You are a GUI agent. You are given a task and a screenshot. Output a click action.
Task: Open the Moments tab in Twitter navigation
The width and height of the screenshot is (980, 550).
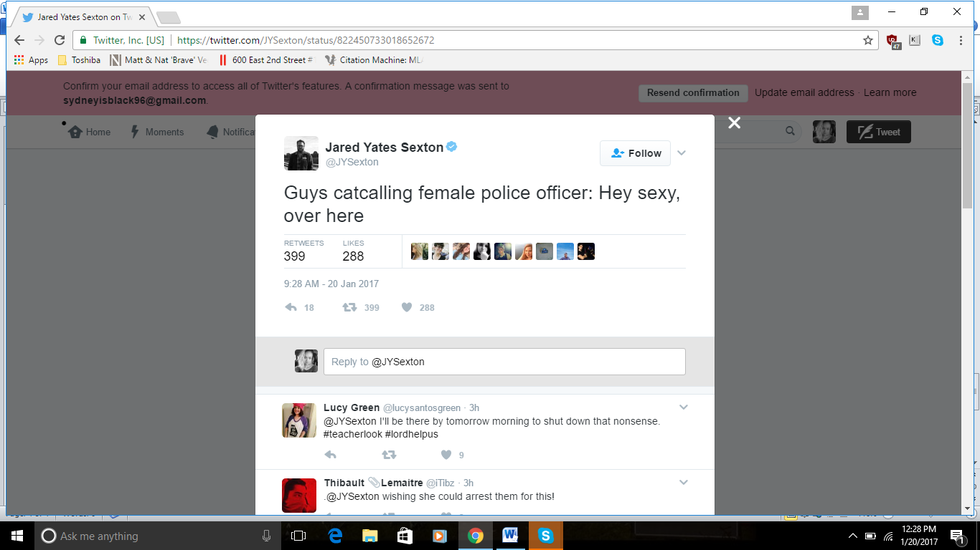tap(157, 132)
